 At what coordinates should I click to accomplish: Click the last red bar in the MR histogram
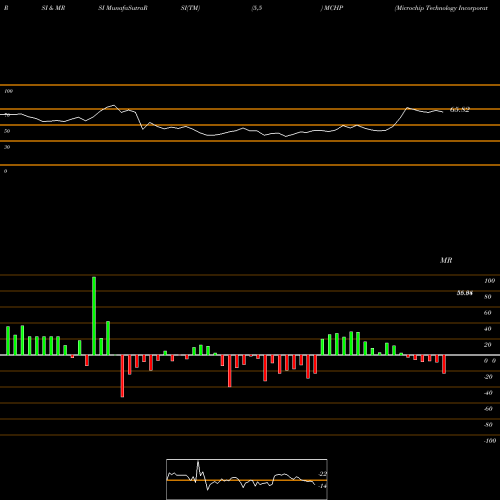tap(444, 364)
